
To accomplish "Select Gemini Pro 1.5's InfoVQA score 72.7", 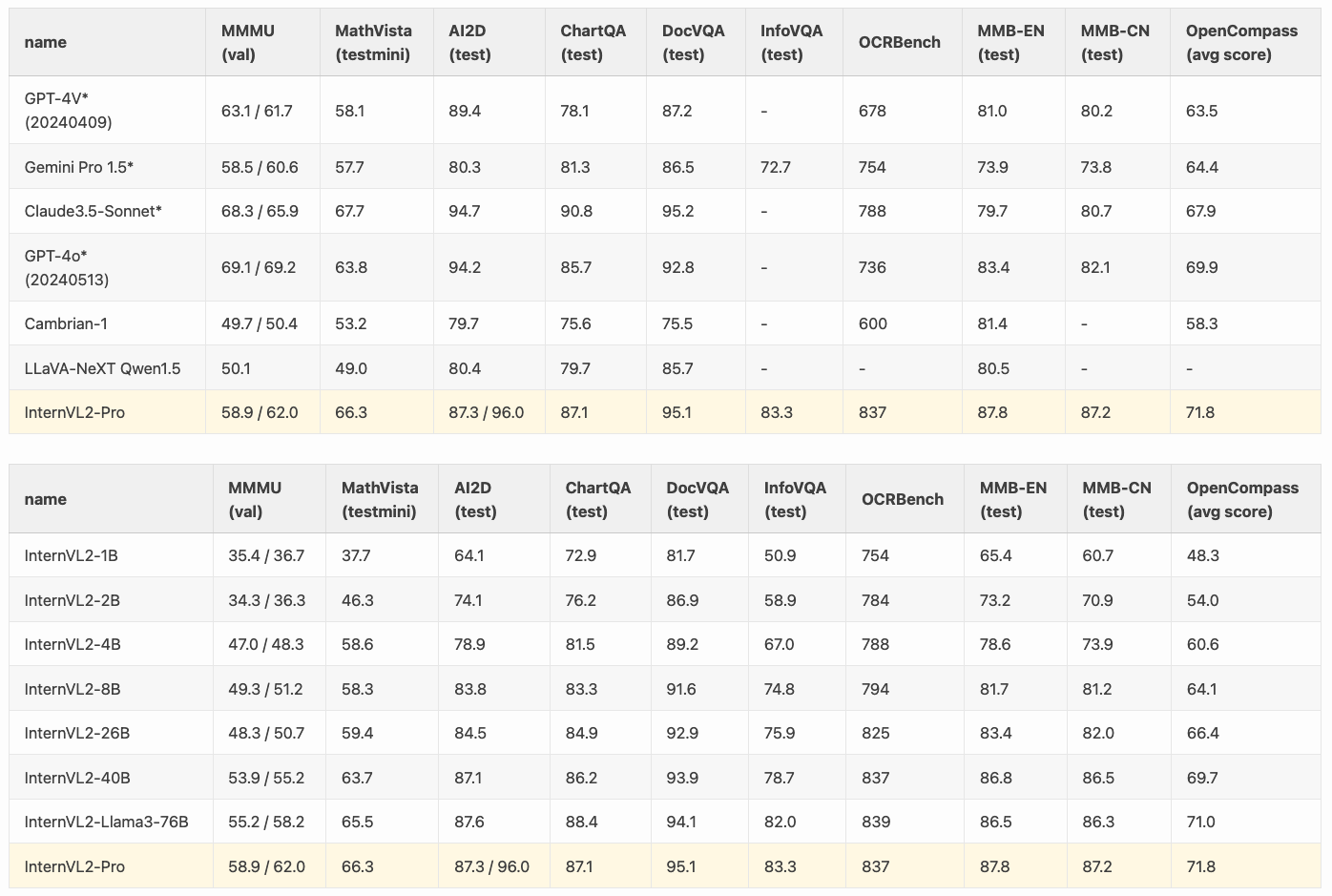I will (776, 167).
